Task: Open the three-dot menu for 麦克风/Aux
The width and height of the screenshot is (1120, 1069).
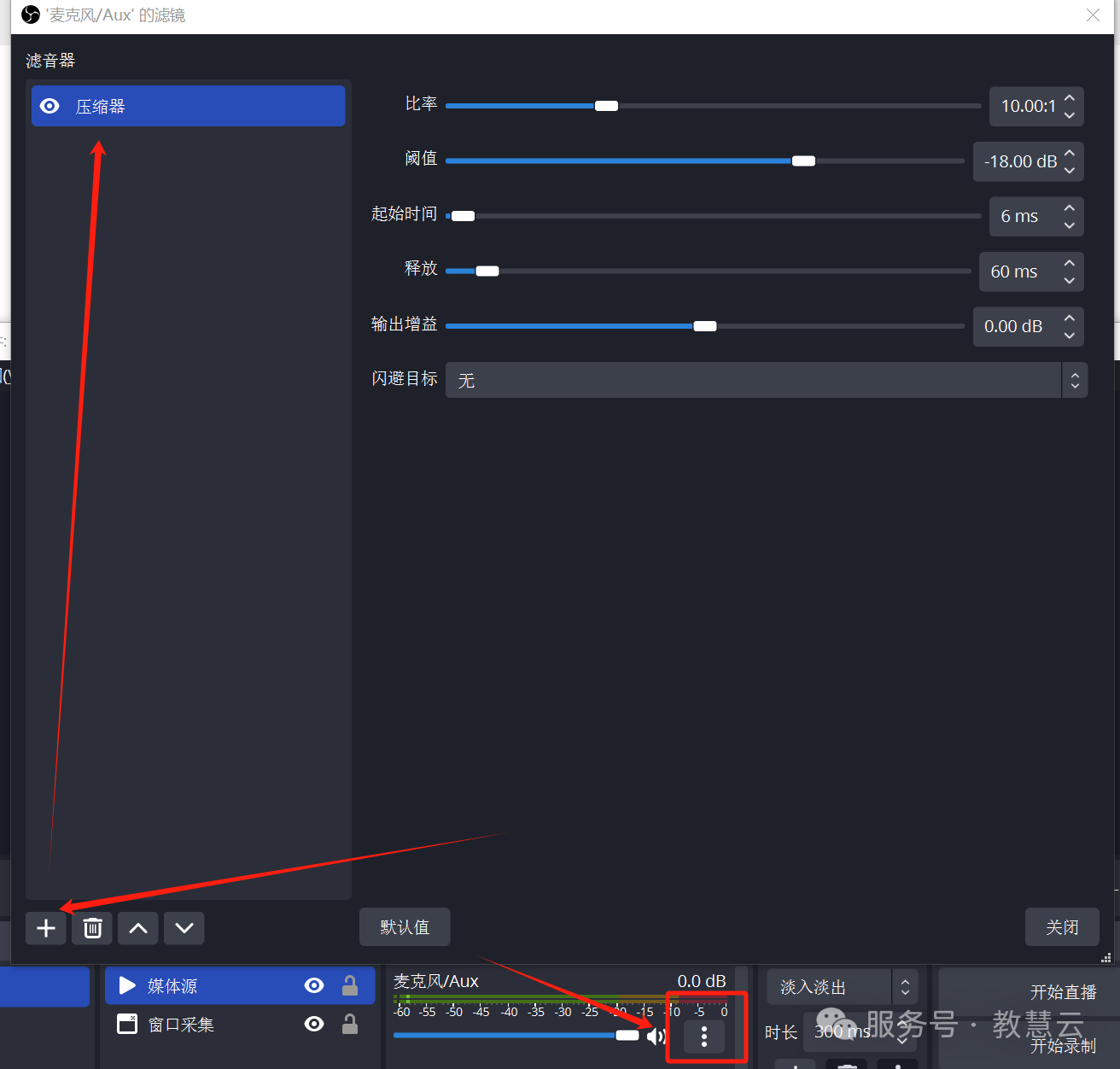Action: [704, 1037]
